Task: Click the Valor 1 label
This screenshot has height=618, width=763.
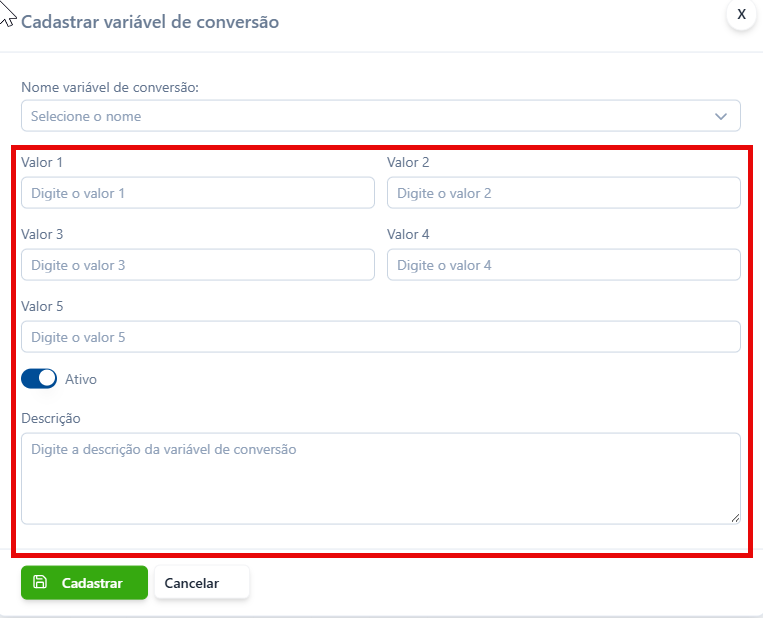Action: [x=42, y=163]
